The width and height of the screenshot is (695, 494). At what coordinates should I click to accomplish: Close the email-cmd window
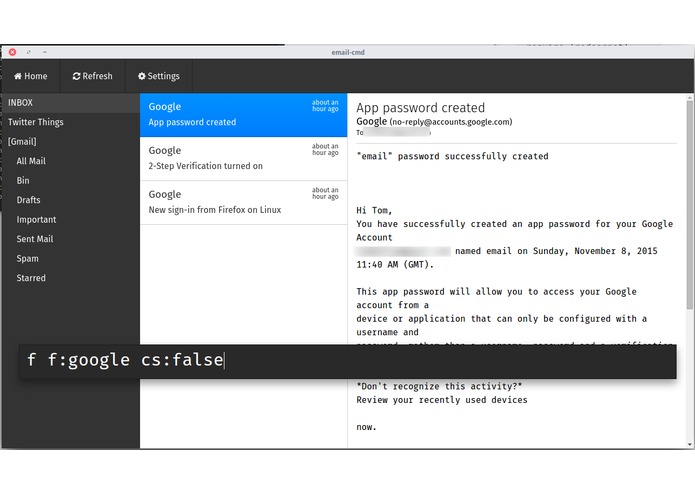(x=12, y=52)
